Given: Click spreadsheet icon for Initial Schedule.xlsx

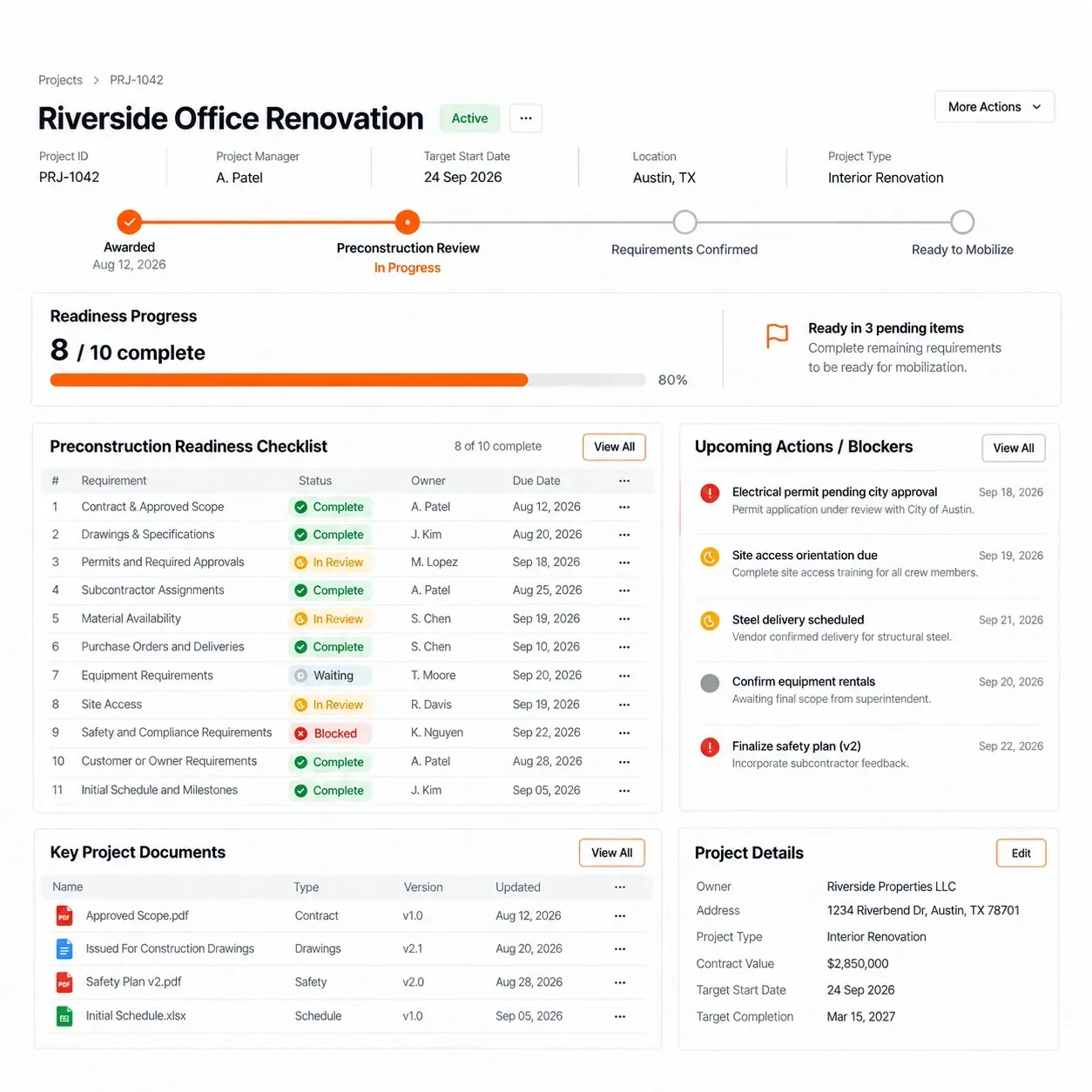Looking at the screenshot, I should click(64, 1016).
